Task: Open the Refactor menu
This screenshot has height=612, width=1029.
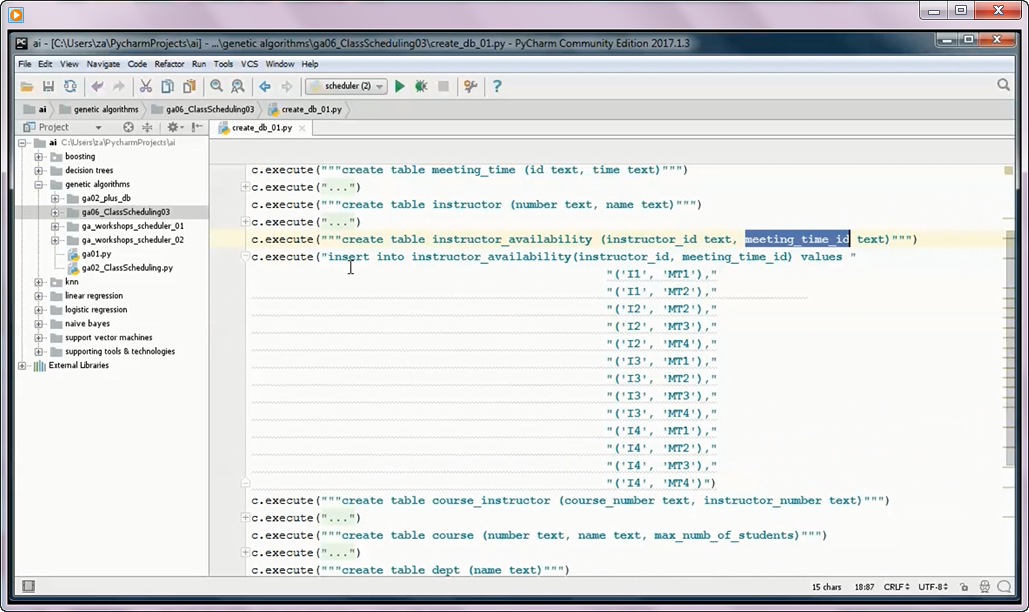Action: click(x=169, y=64)
